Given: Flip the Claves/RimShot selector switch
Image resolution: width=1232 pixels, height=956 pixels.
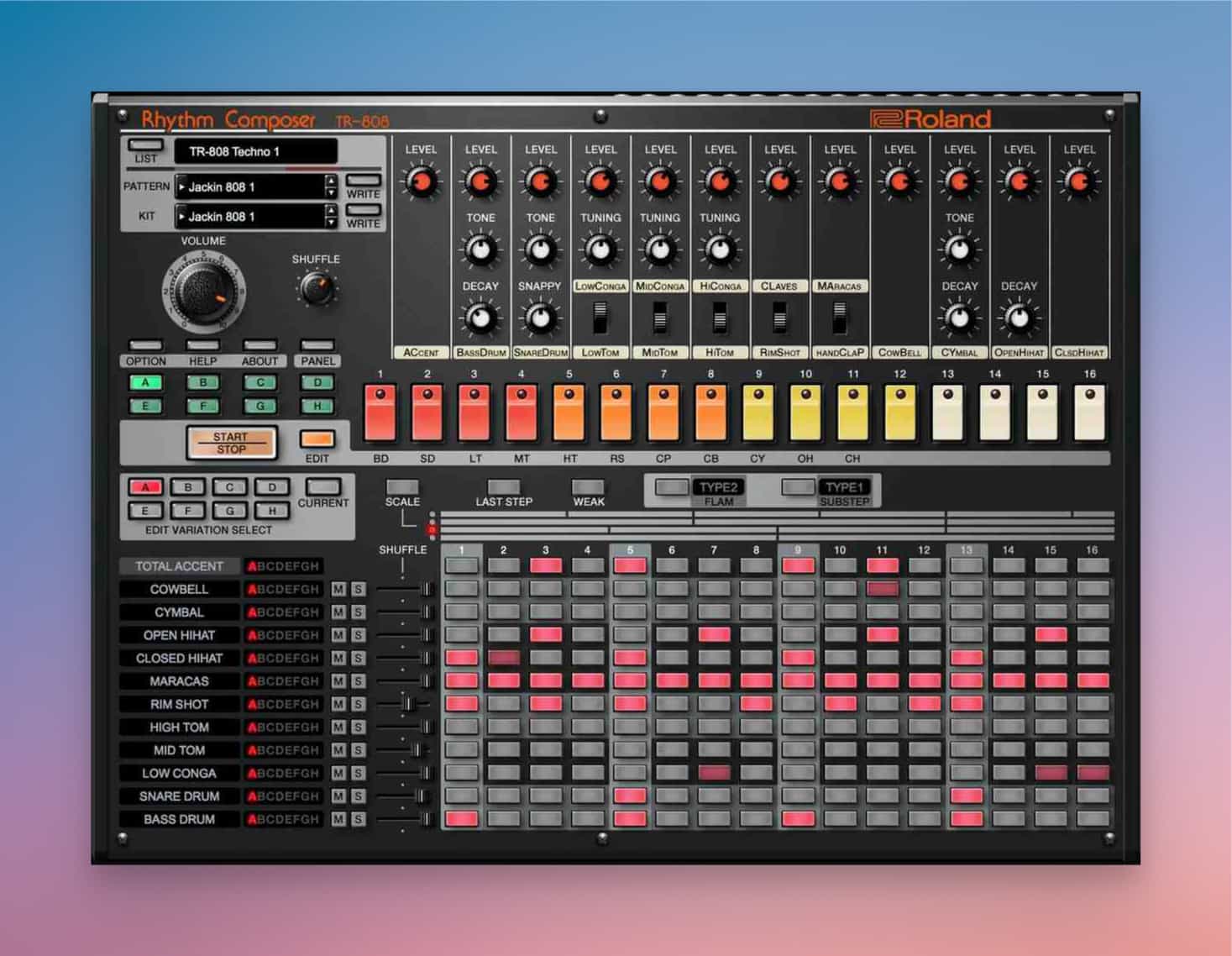Looking at the screenshot, I should tap(779, 318).
